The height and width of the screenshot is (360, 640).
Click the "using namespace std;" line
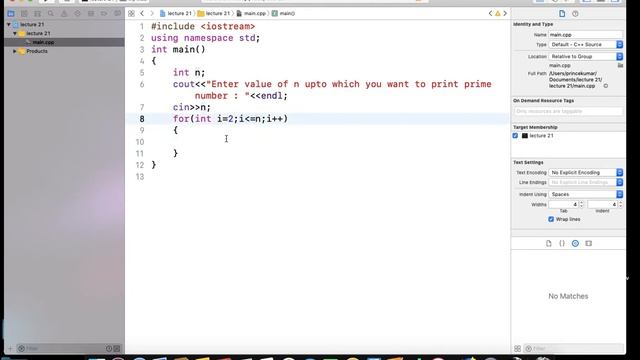click(205, 38)
